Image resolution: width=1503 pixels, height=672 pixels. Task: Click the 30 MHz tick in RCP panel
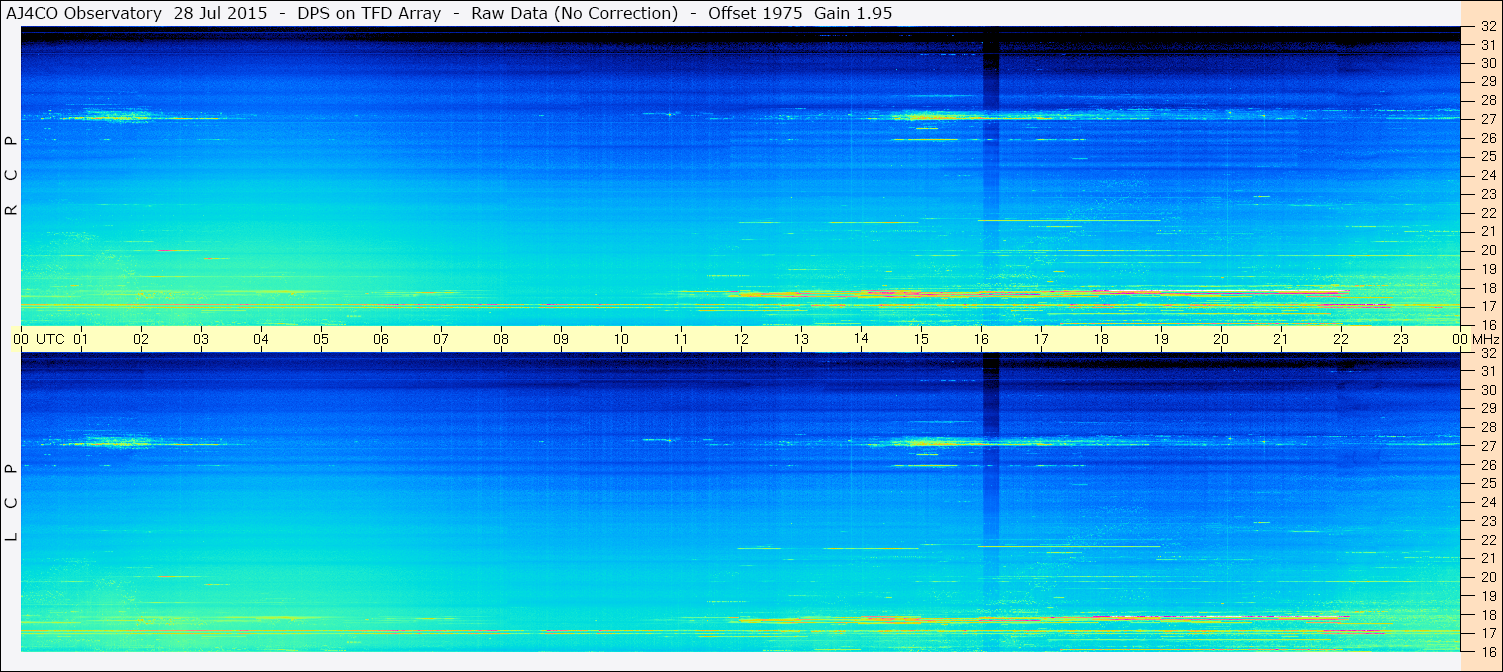click(x=1487, y=63)
